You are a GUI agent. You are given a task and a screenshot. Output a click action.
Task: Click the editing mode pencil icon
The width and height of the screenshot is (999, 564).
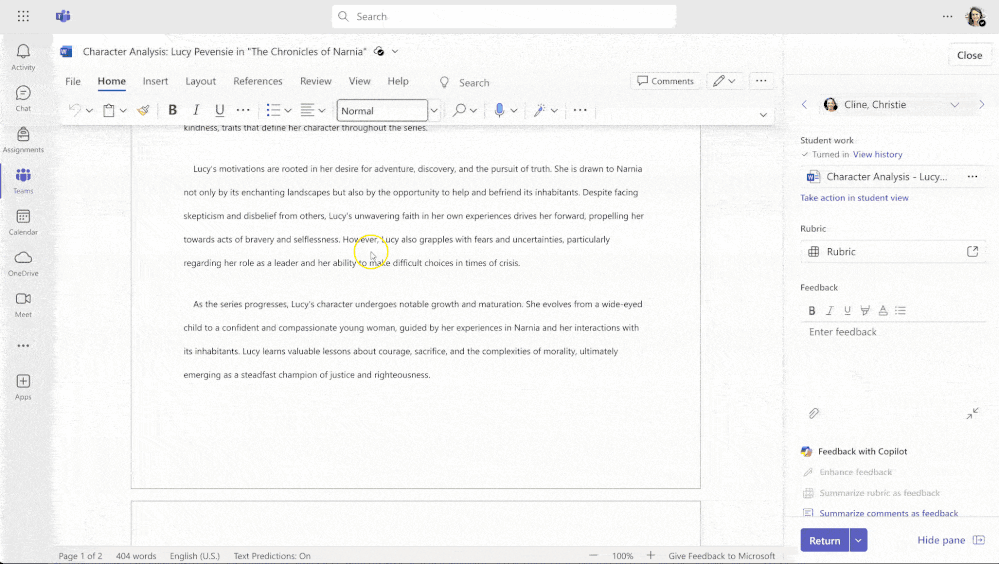(x=719, y=81)
